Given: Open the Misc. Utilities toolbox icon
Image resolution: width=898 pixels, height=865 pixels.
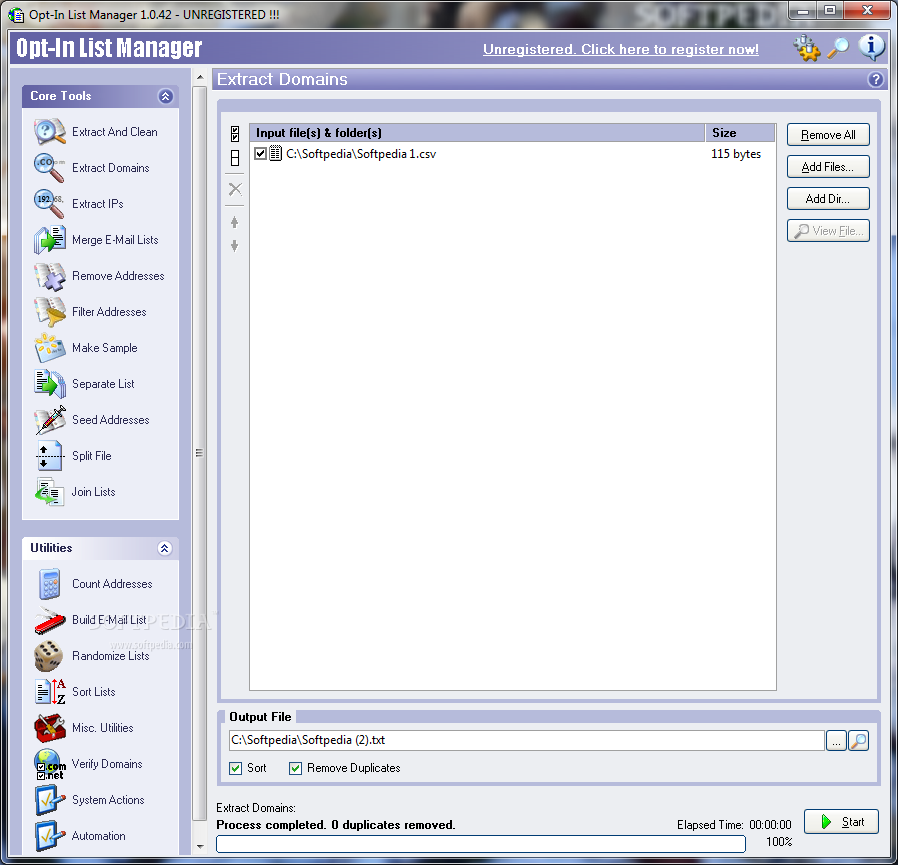Looking at the screenshot, I should (x=49, y=728).
